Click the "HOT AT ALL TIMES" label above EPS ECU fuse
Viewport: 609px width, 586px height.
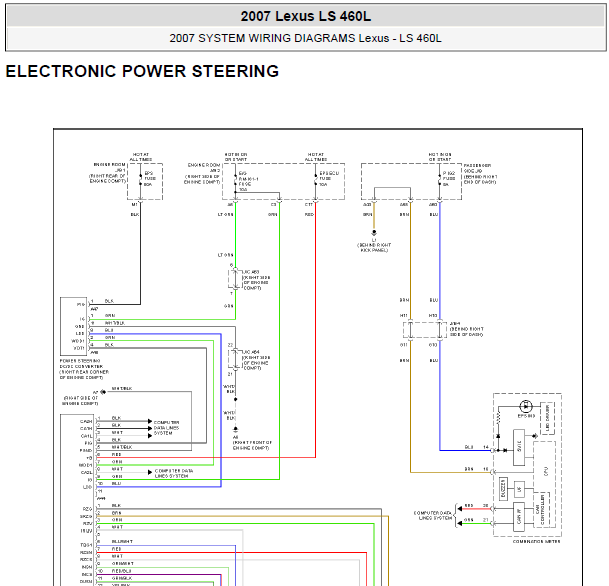[316, 157]
